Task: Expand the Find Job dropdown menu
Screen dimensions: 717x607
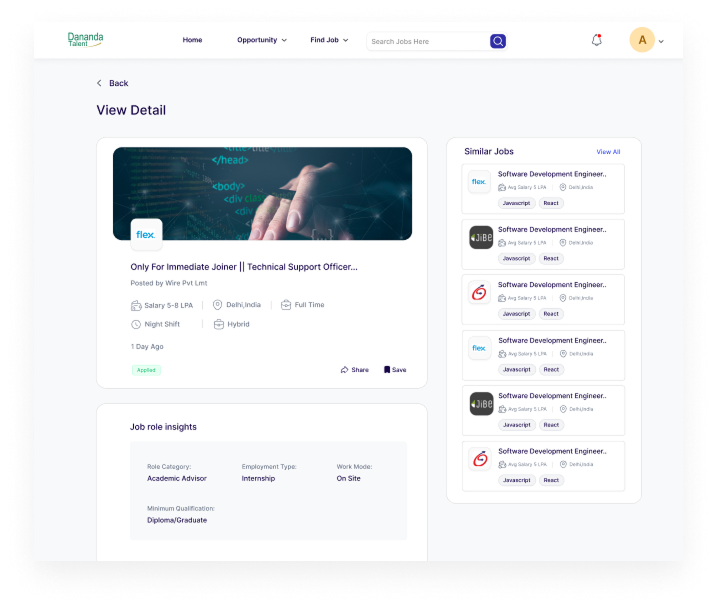Action: click(329, 40)
